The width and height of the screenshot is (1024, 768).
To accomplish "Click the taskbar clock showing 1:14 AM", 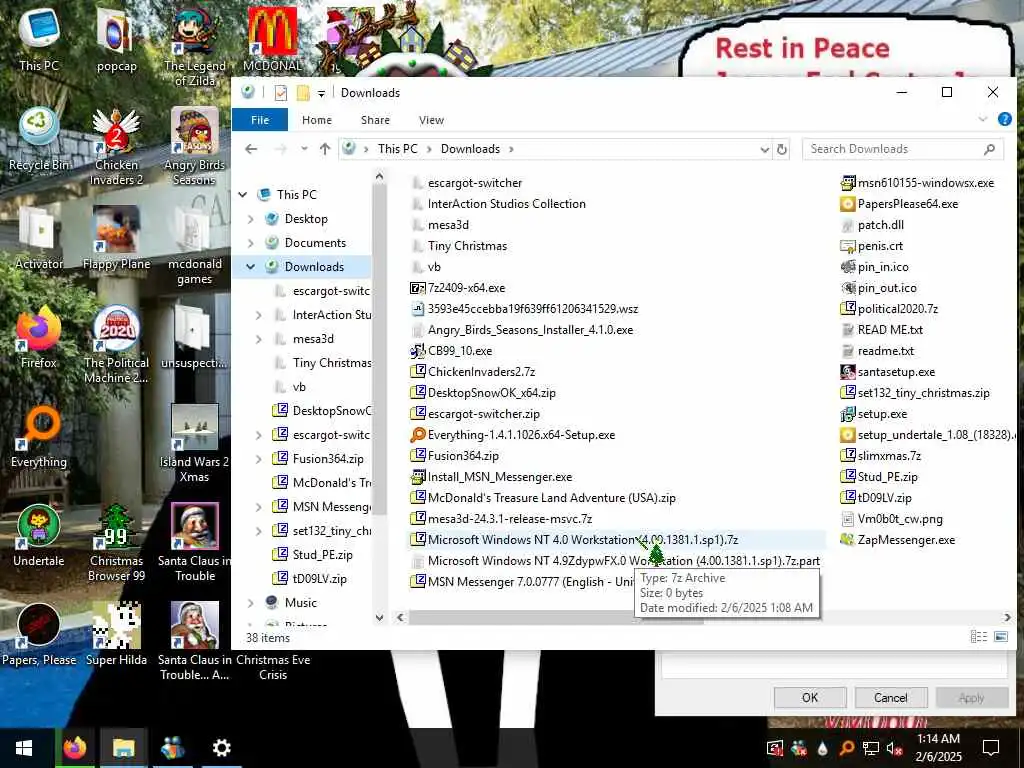I will (x=938, y=748).
